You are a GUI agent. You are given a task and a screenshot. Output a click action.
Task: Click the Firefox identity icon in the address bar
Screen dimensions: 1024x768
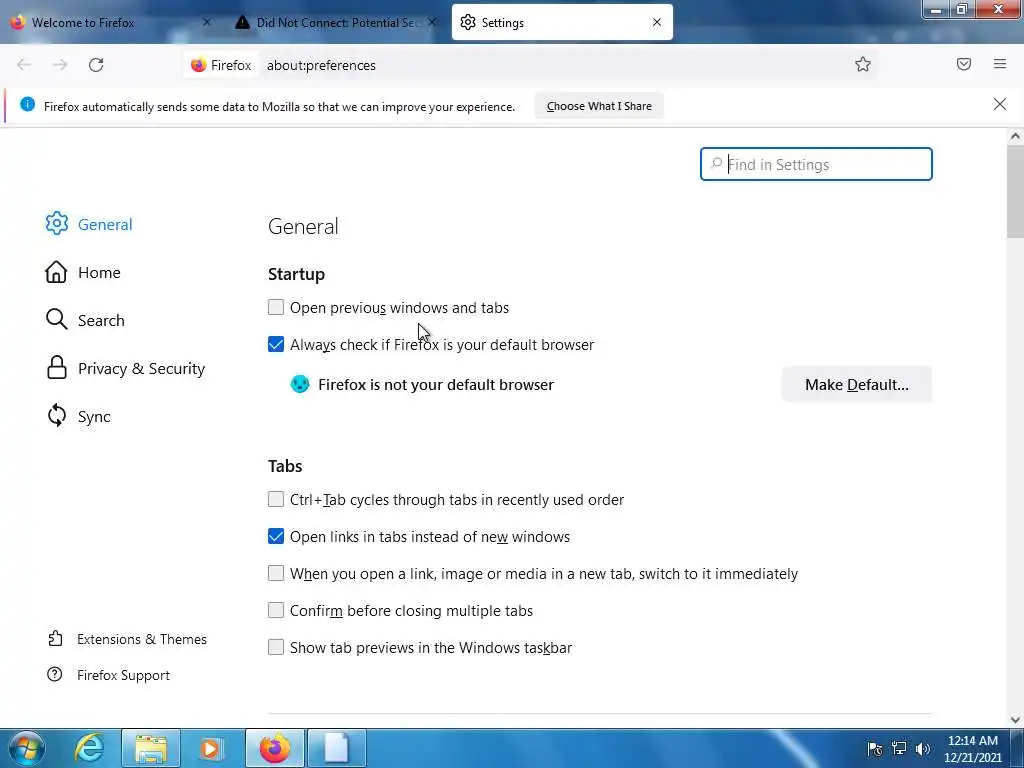click(x=199, y=65)
